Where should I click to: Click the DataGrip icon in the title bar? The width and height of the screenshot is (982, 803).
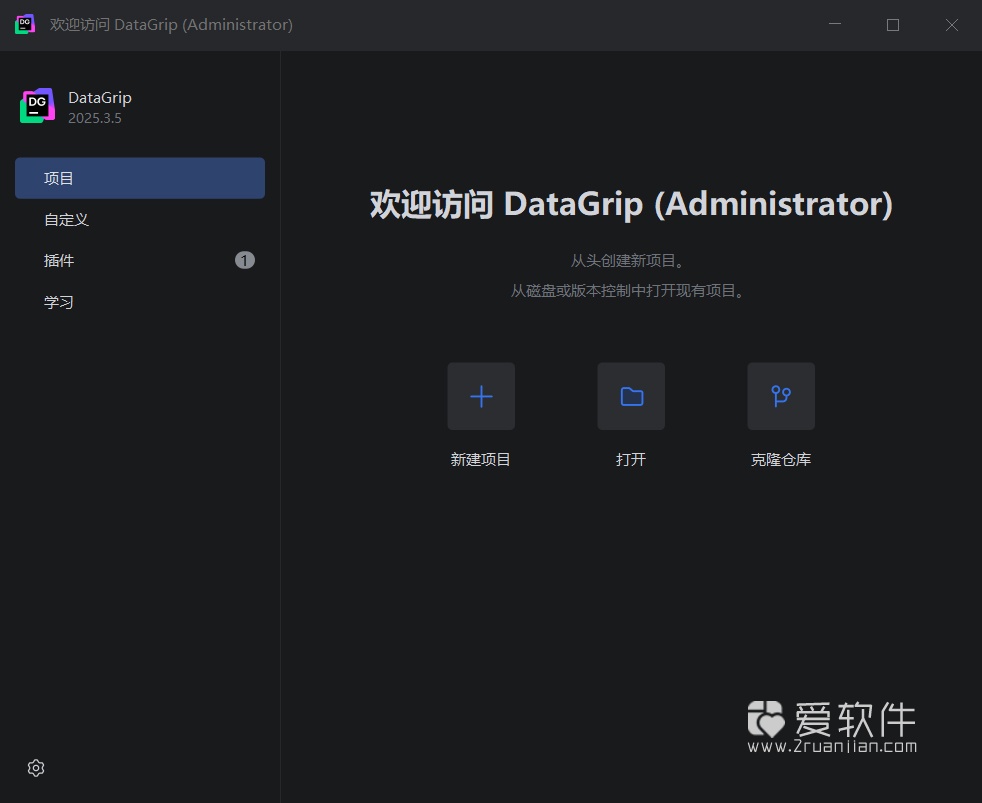tap(24, 24)
